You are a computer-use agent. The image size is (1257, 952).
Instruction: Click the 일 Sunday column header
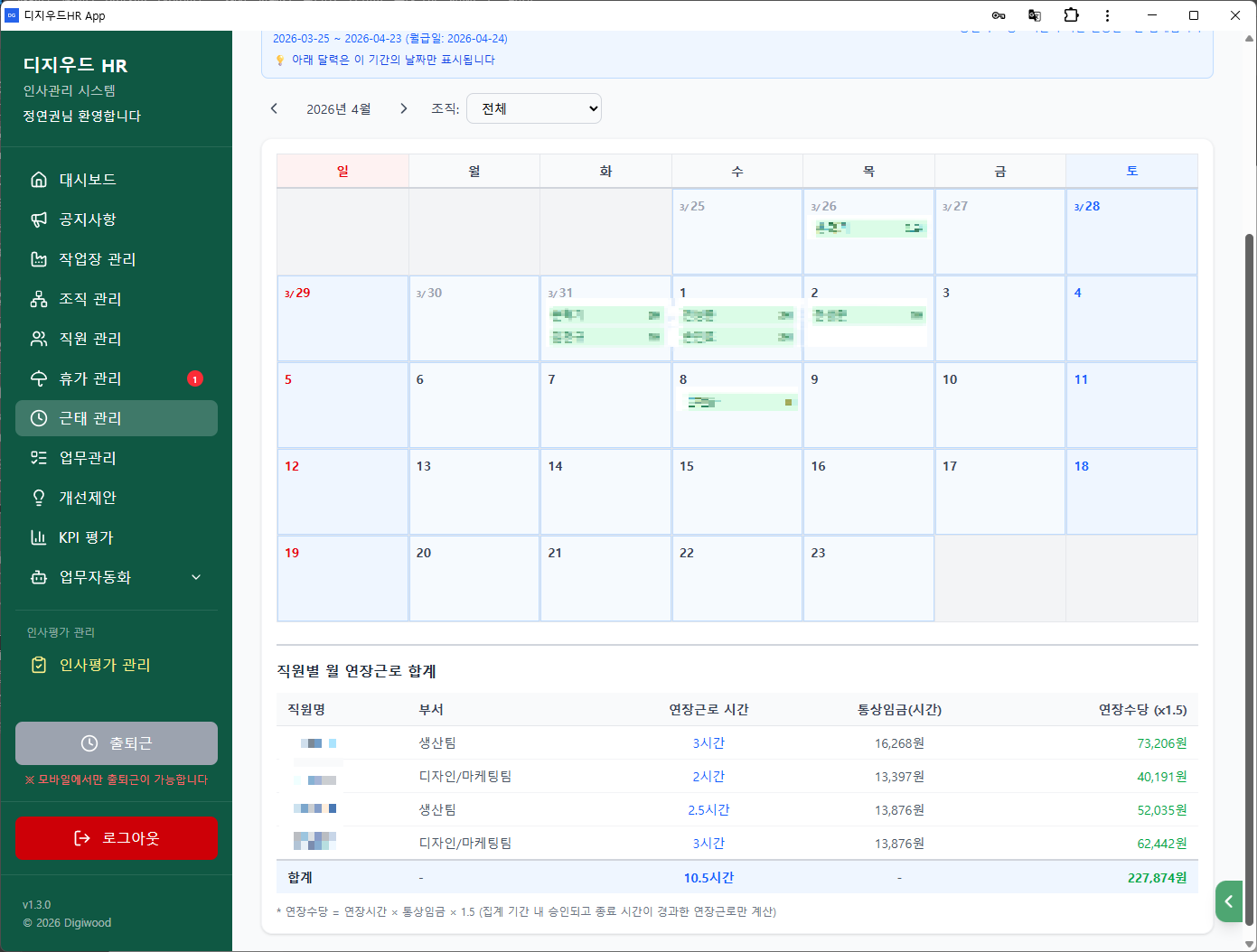(342, 171)
